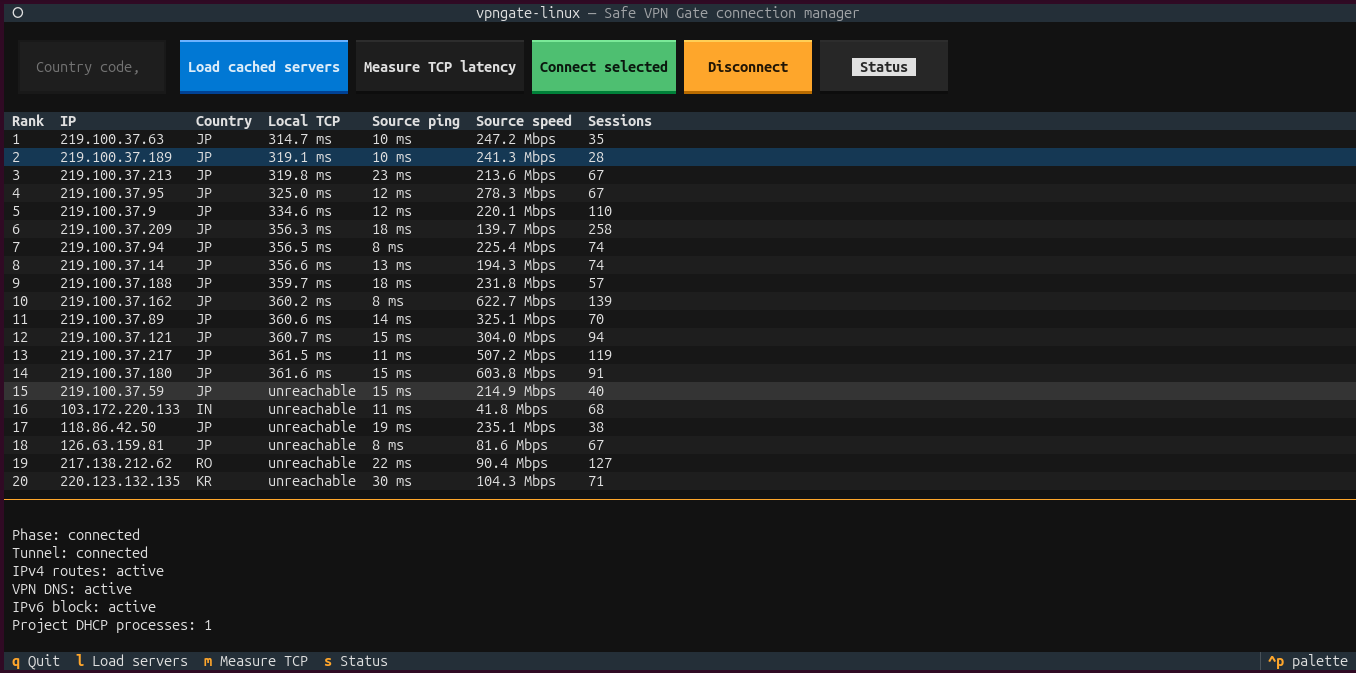Click the q Quit footer shortcut

pos(36,661)
